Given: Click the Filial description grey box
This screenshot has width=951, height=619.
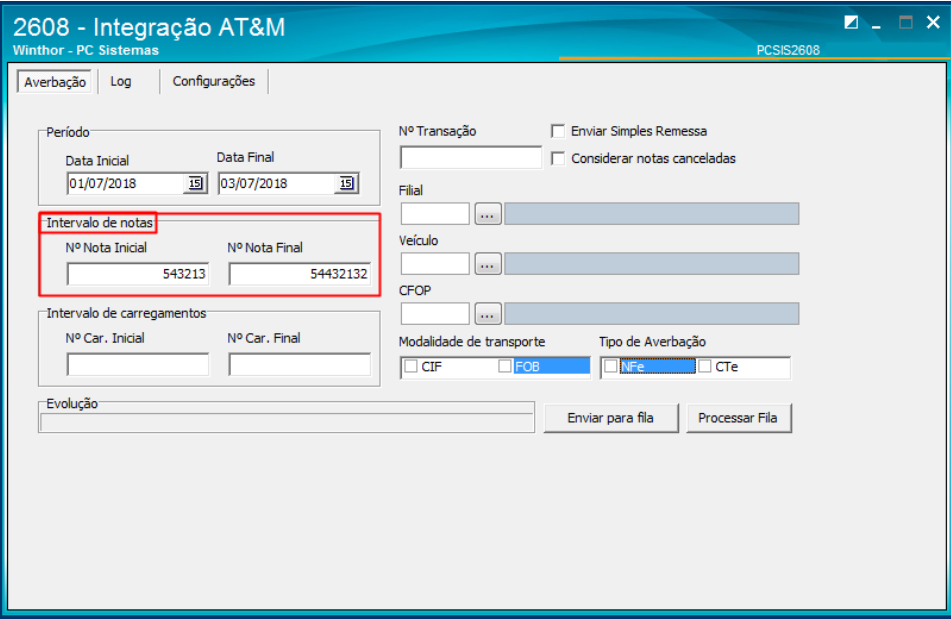Looking at the screenshot, I should [651, 214].
